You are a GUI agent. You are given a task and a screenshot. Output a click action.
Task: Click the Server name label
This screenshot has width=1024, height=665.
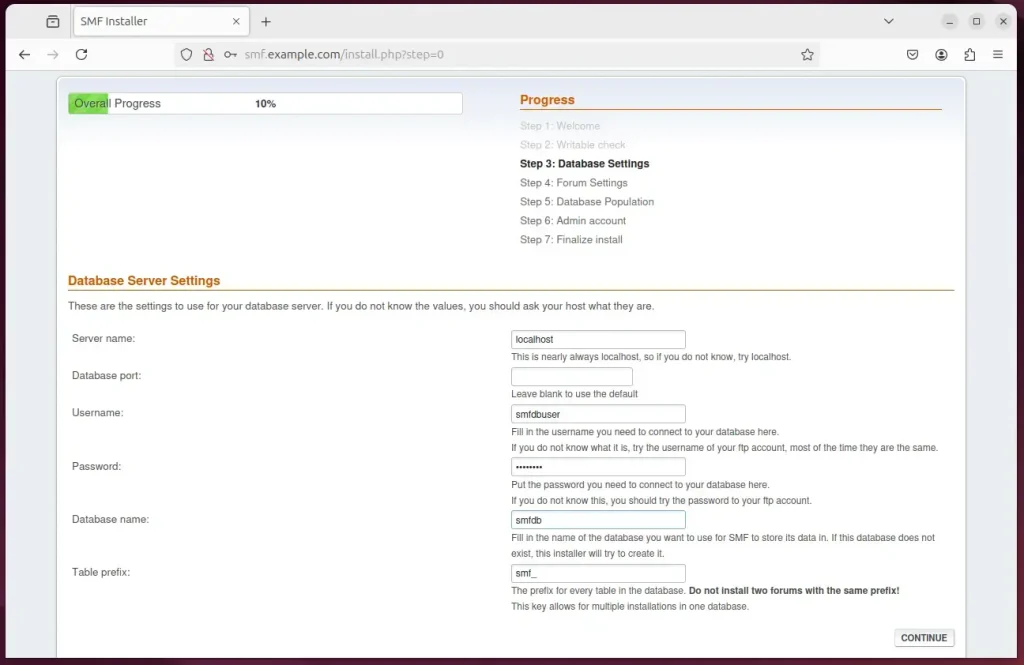point(103,338)
